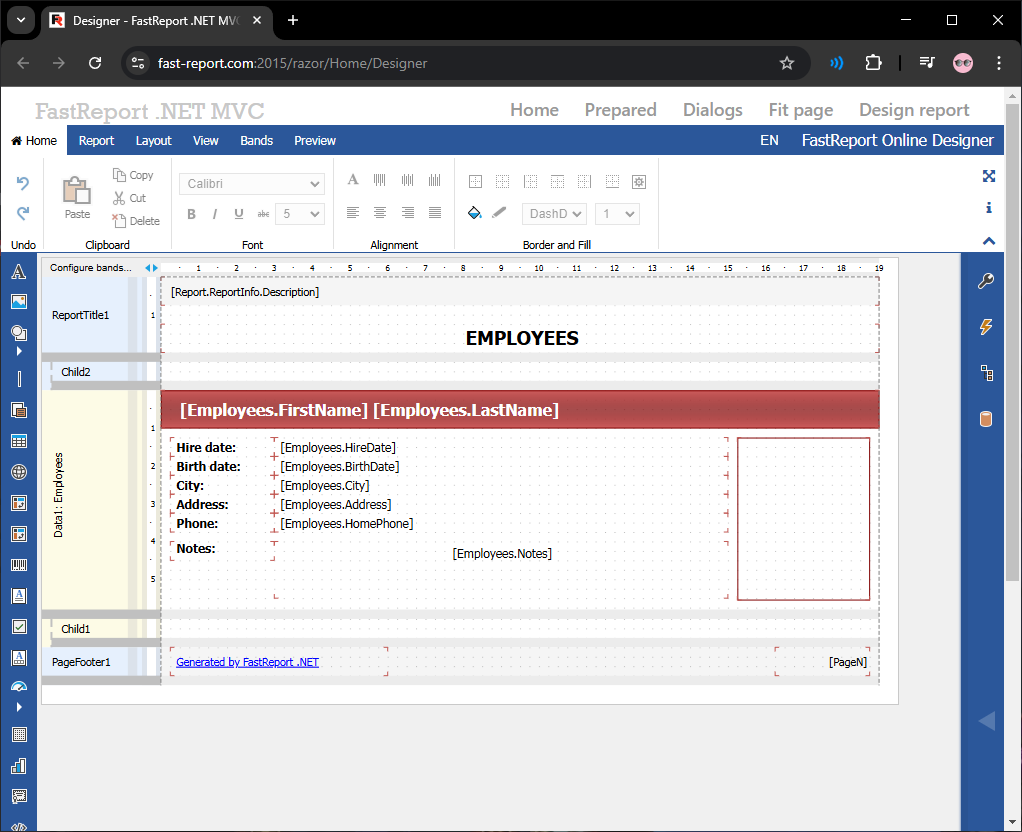Select the Shape object tool
The width and height of the screenshot is (1022, 832).
click(x=19, y=333)
